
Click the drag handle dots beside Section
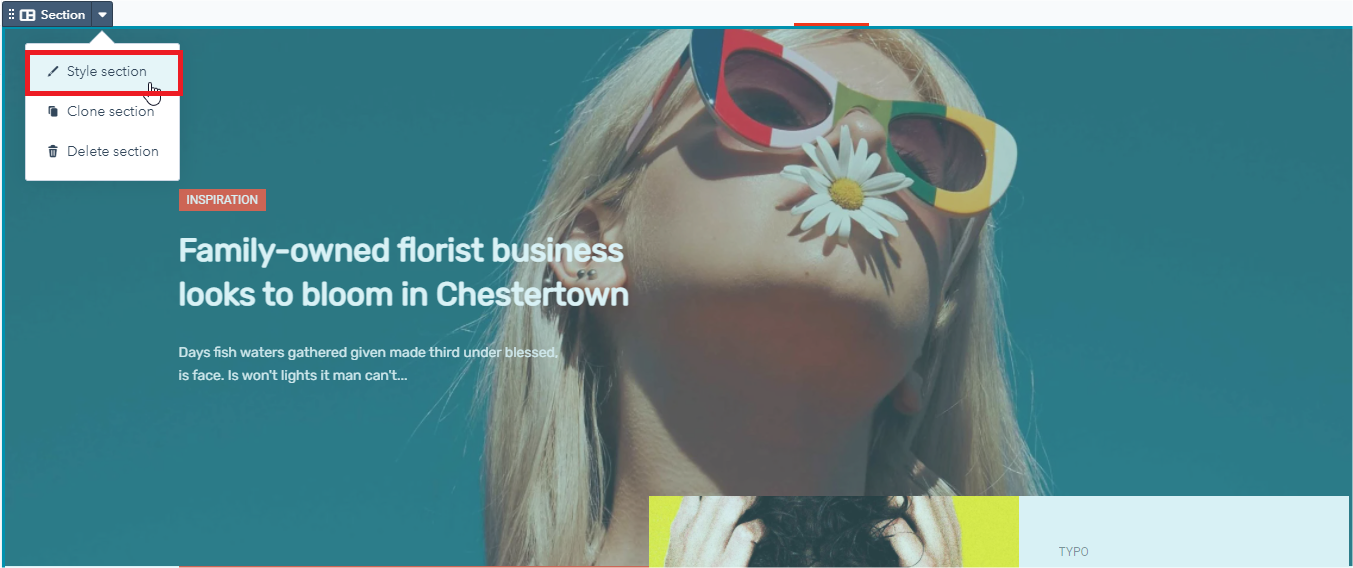coord(12,15)
